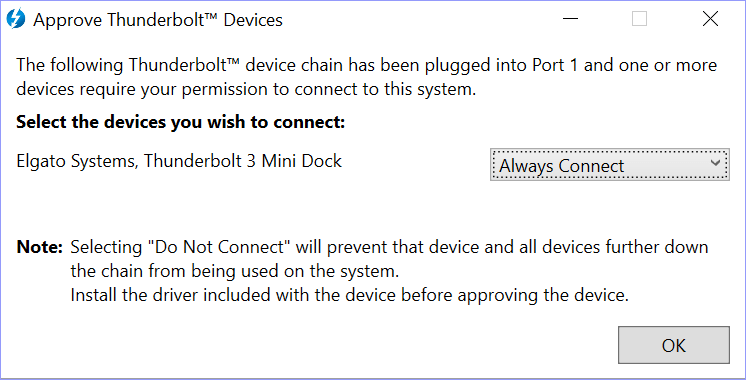Open the Always Connect dropdown
The height and width of the screenshot is (380, 746).
(x=609, y=165)
